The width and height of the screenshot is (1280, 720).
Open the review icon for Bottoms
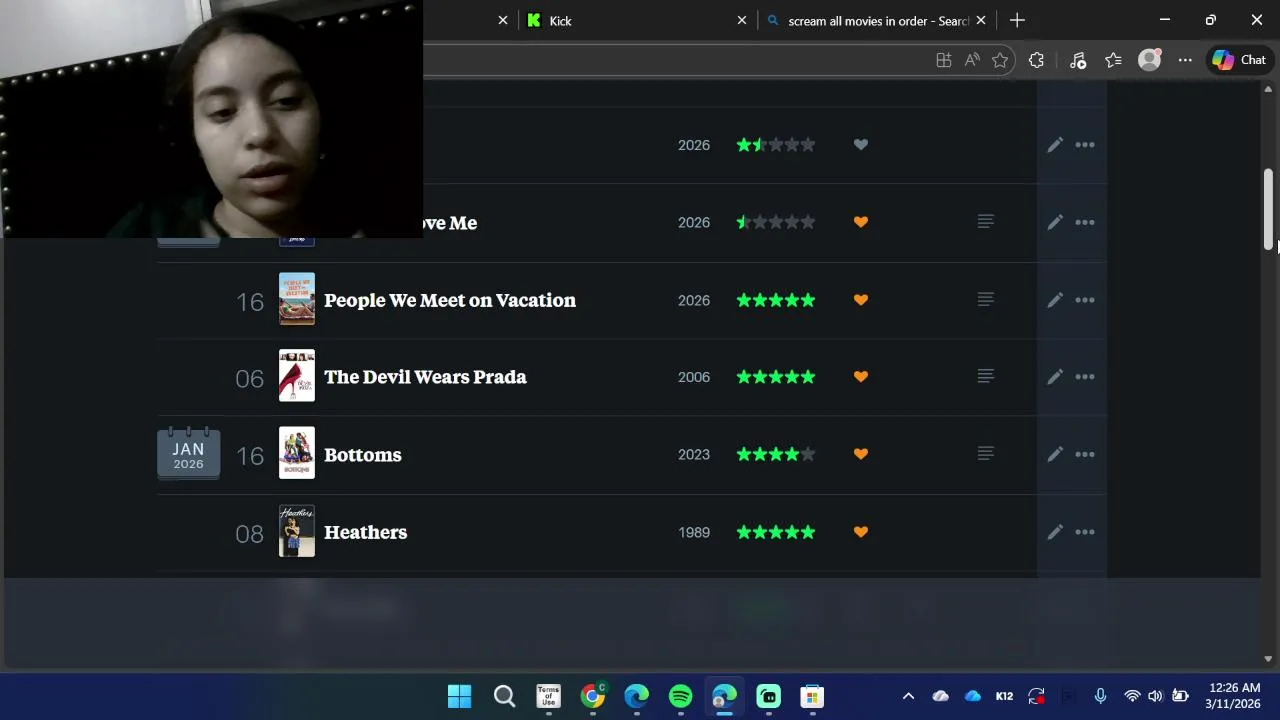985,454
